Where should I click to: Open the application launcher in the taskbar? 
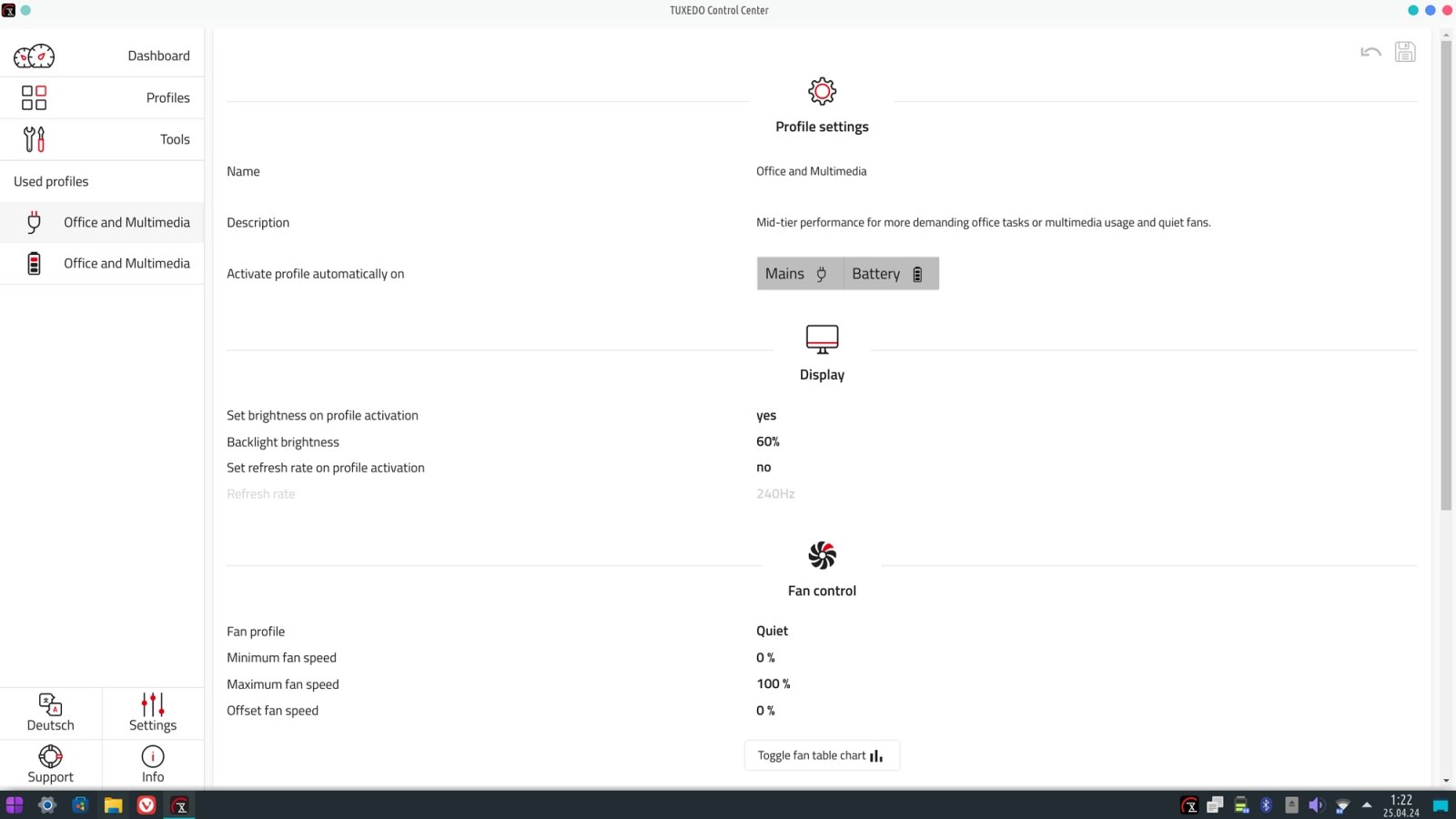pyautogui.click(x=15, y=805)
